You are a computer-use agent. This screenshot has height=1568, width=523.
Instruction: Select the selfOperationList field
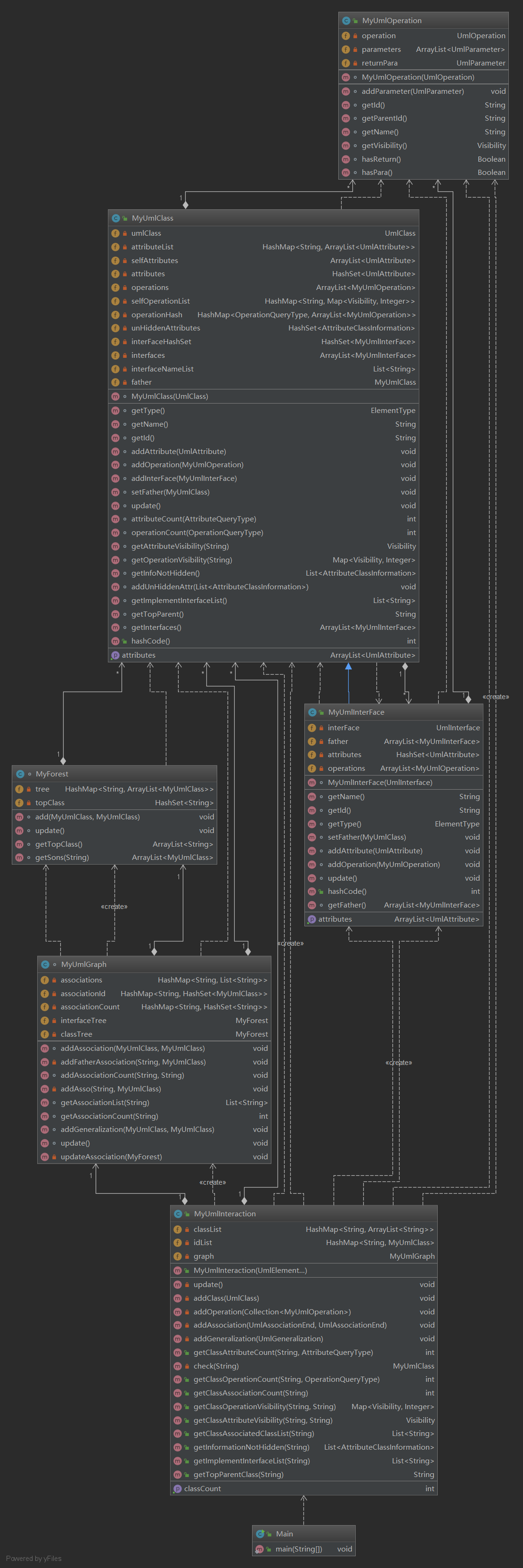[x=263, y=301]
